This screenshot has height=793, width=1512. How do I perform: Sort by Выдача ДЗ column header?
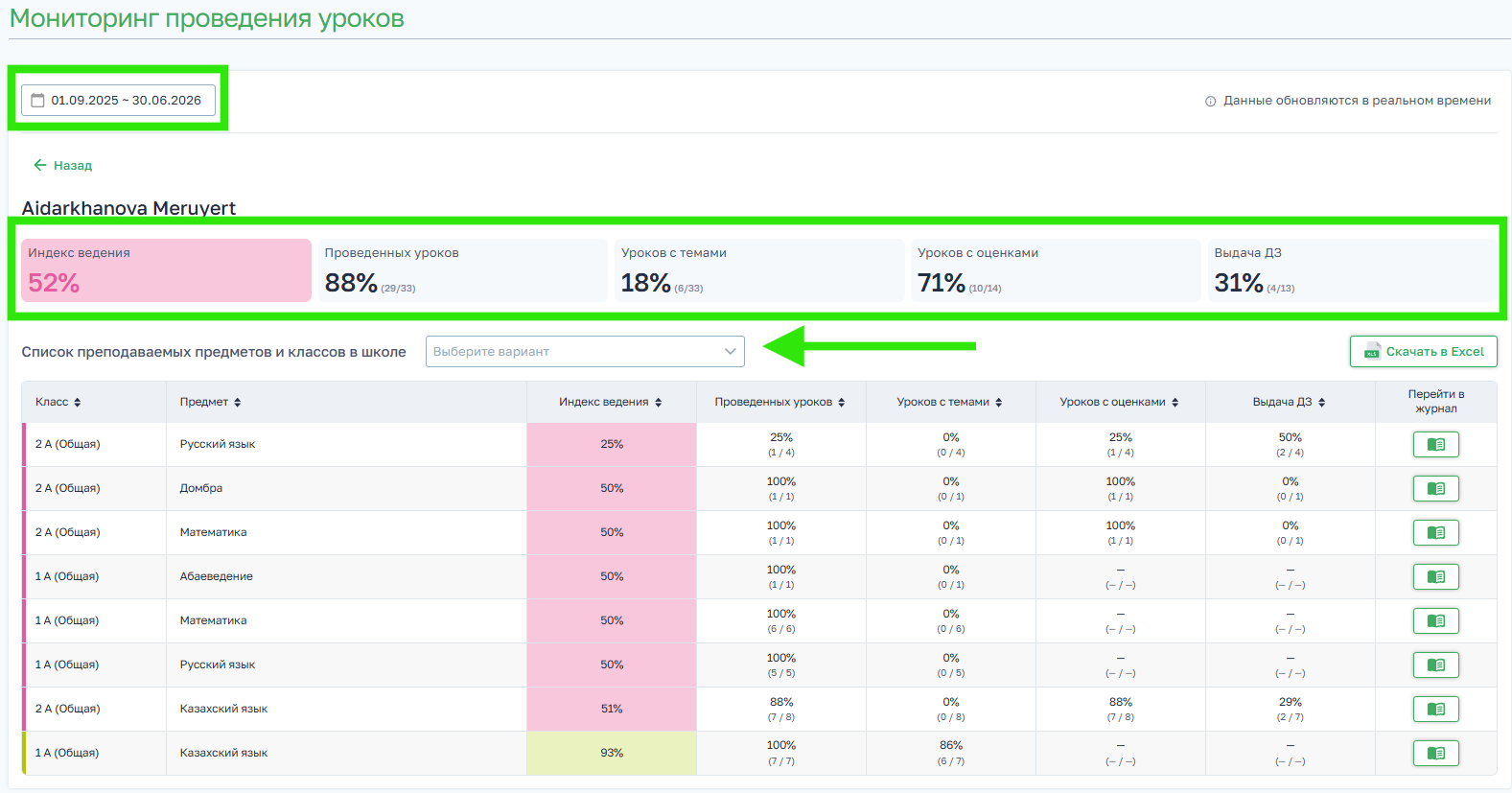(1289, 403)
